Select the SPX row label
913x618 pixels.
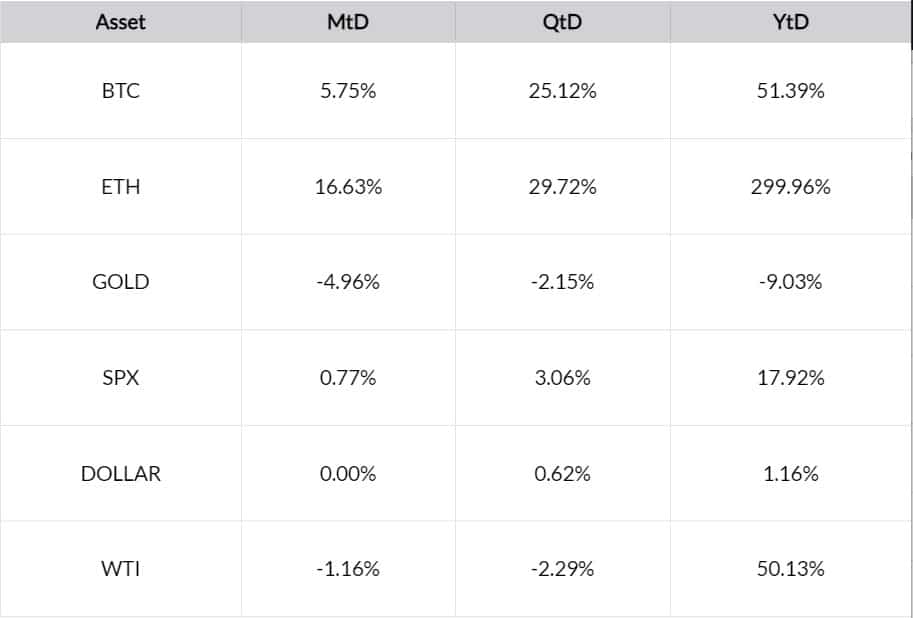point(120,378)
